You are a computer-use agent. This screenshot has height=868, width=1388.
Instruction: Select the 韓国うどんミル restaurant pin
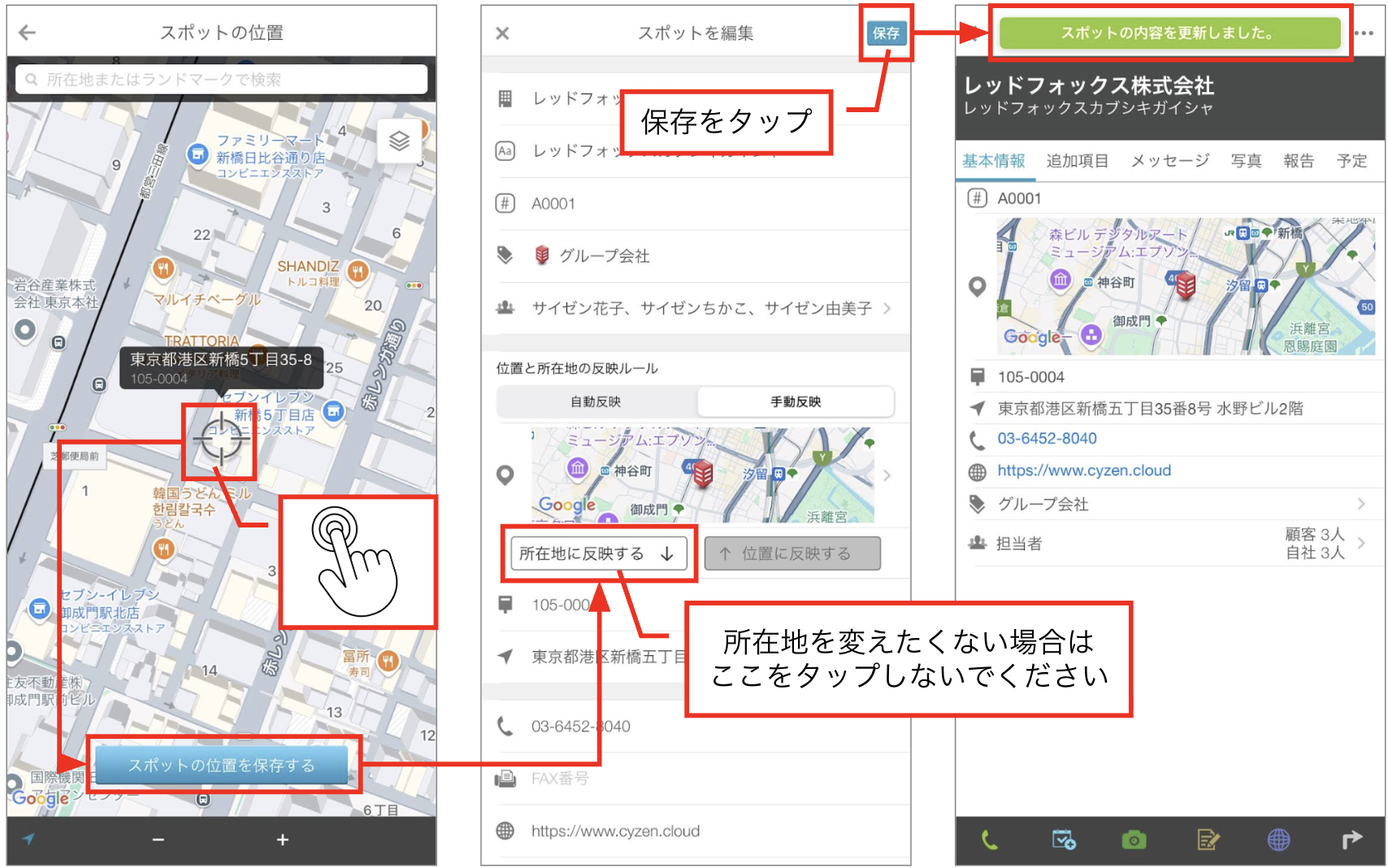pyautogui.click(x=163, y=549)
